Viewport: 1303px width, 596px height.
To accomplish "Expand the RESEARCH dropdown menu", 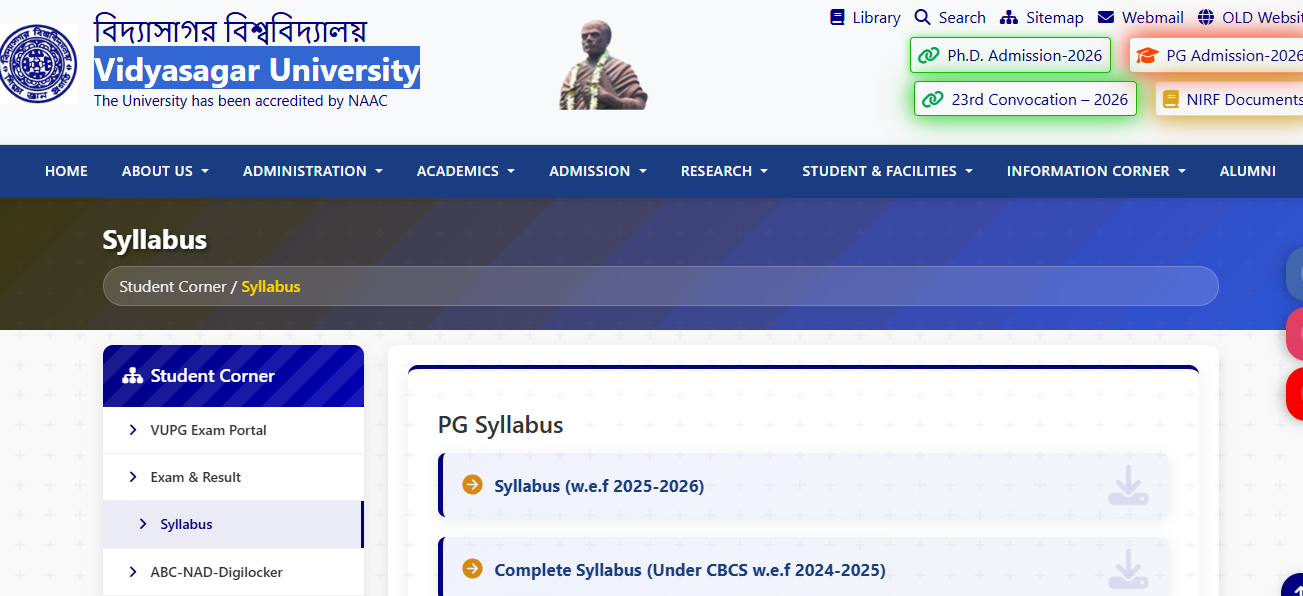I will coord(724,171).
